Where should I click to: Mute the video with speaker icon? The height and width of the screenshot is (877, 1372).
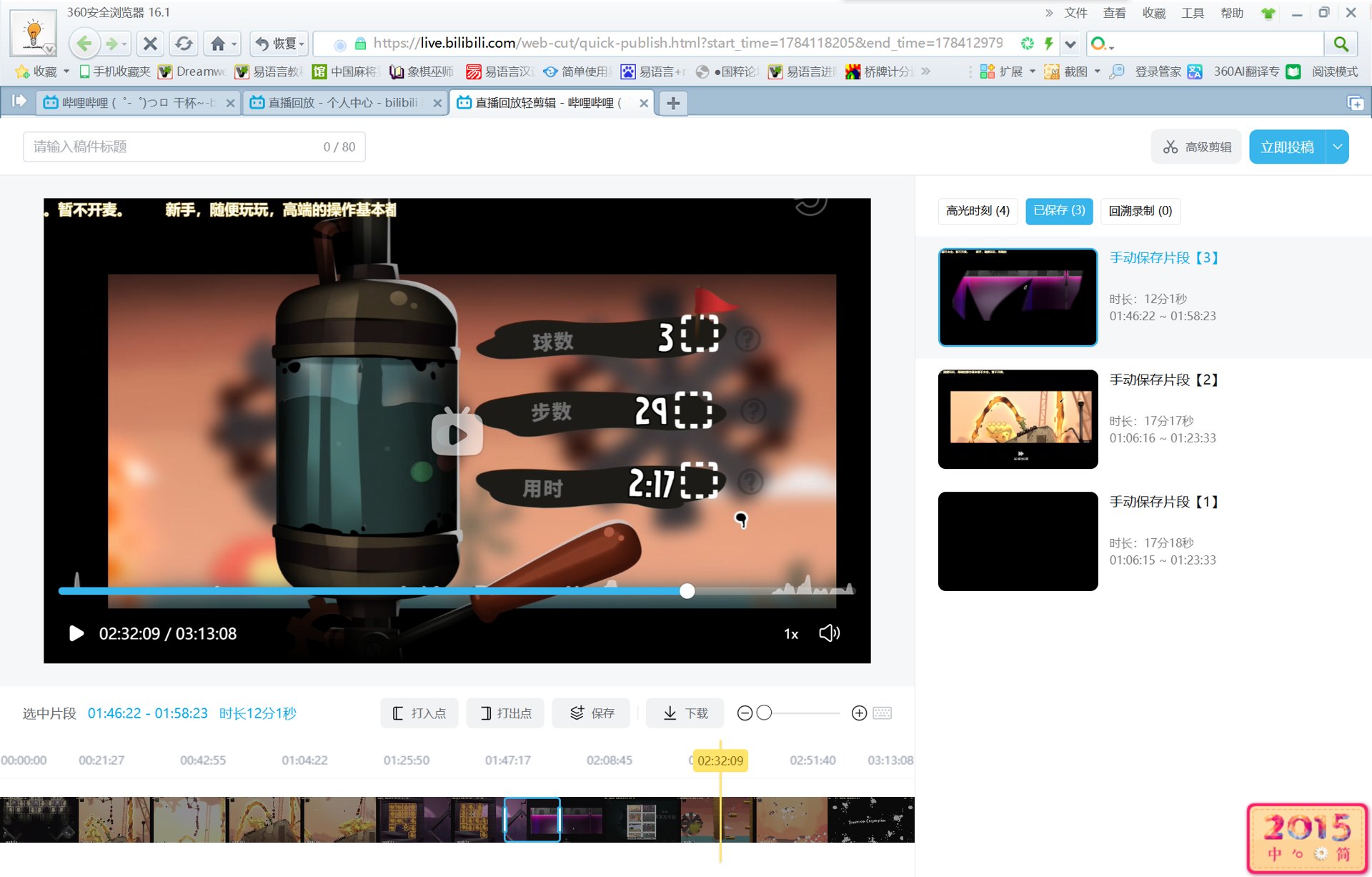[829, 633]
